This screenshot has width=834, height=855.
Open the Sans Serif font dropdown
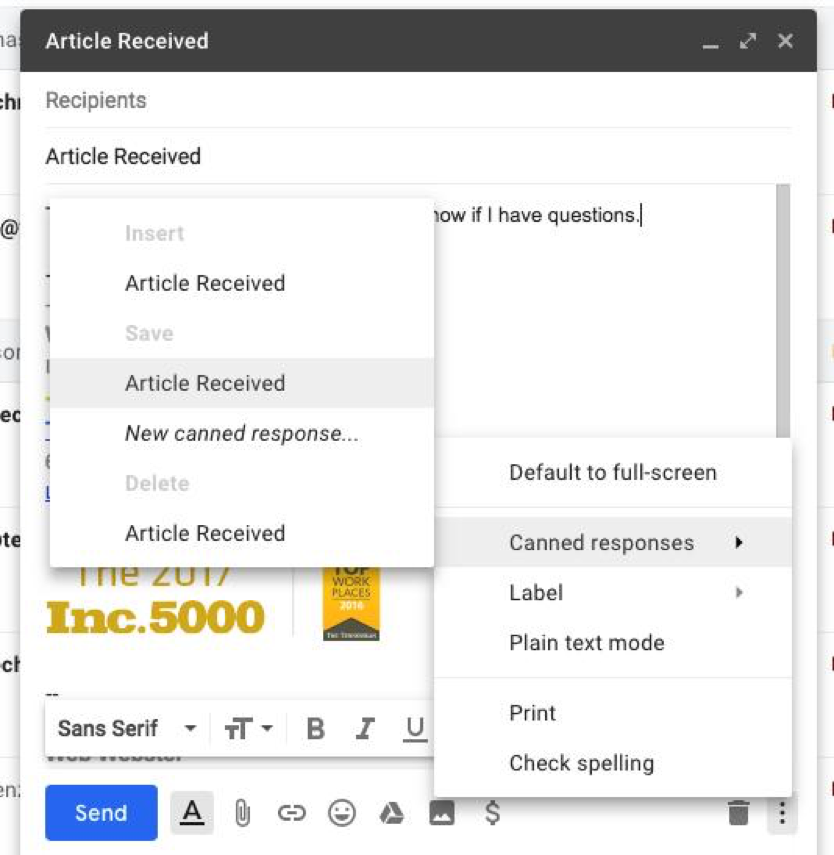pos(127,729)
